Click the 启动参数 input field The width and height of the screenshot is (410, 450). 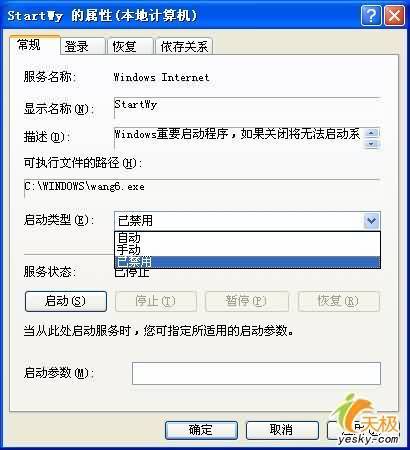[256, 373]
